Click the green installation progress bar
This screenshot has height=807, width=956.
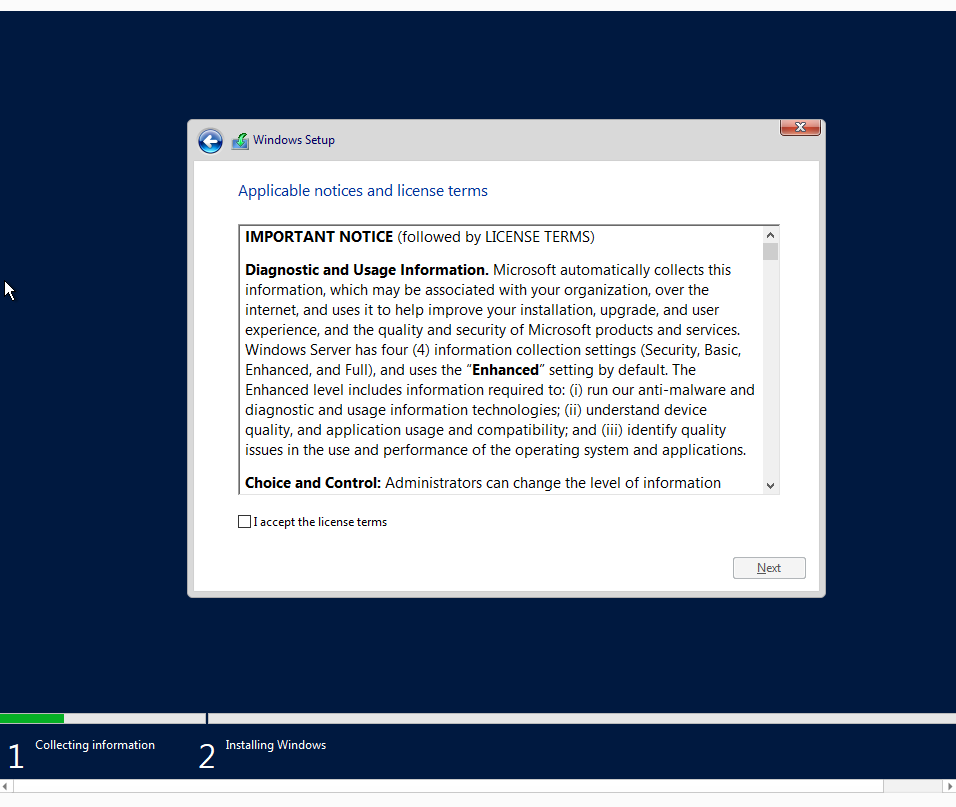point(32,719)
